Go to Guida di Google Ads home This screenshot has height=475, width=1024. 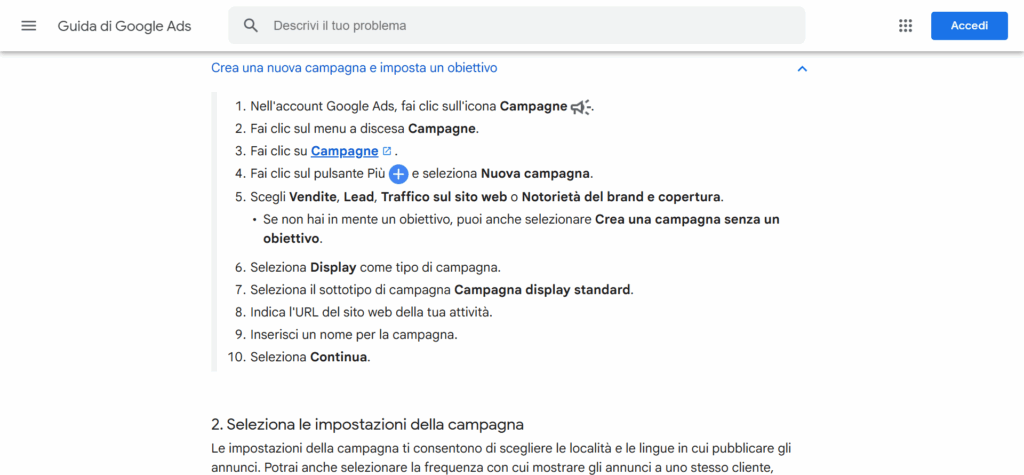click(x=124, y=26)
